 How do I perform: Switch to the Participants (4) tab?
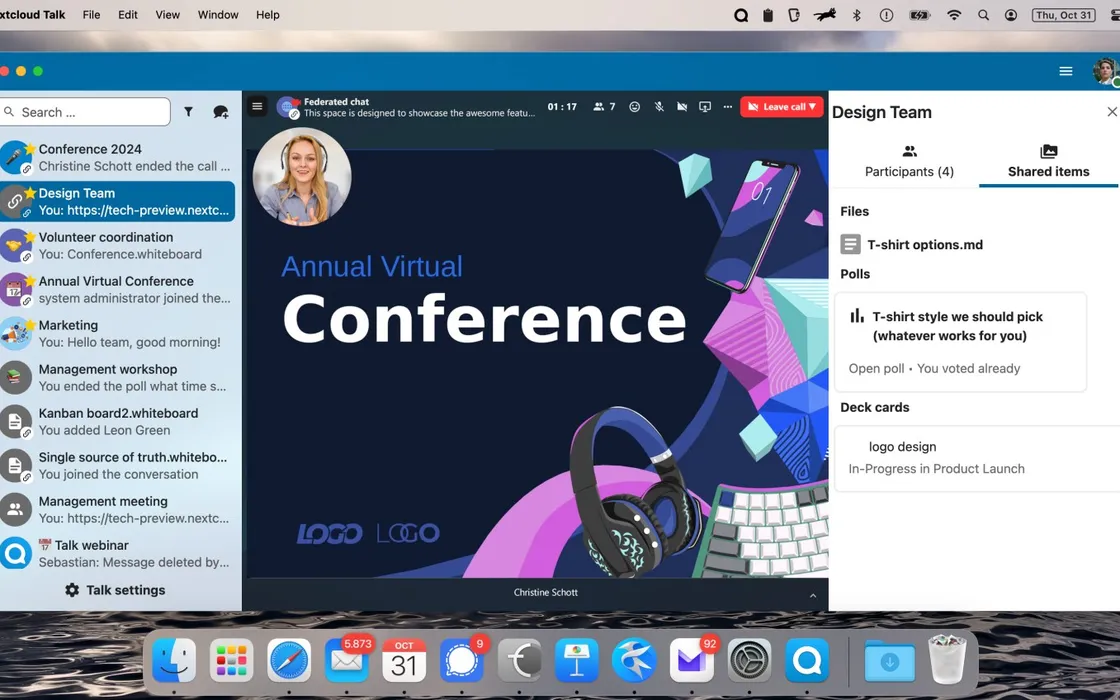(909, 161)
